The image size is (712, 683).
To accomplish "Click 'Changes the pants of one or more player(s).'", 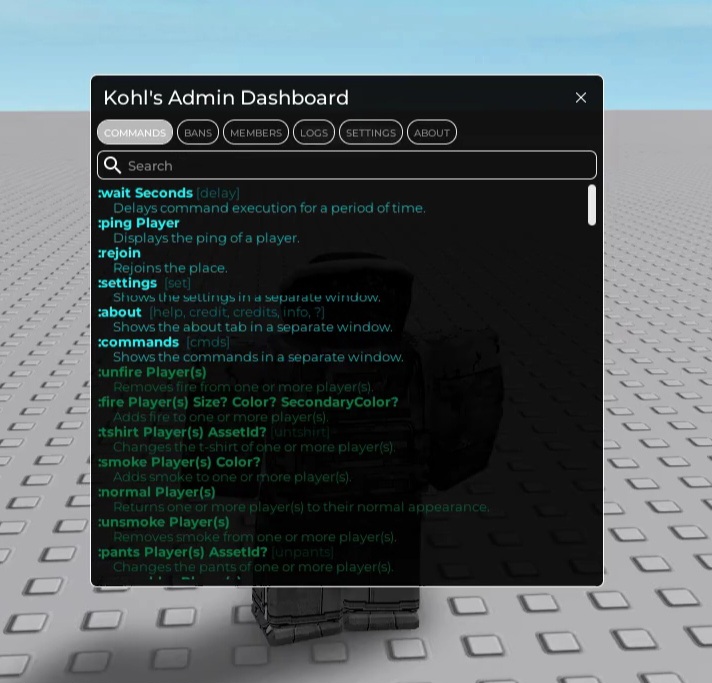I will [x=253, y=567].
